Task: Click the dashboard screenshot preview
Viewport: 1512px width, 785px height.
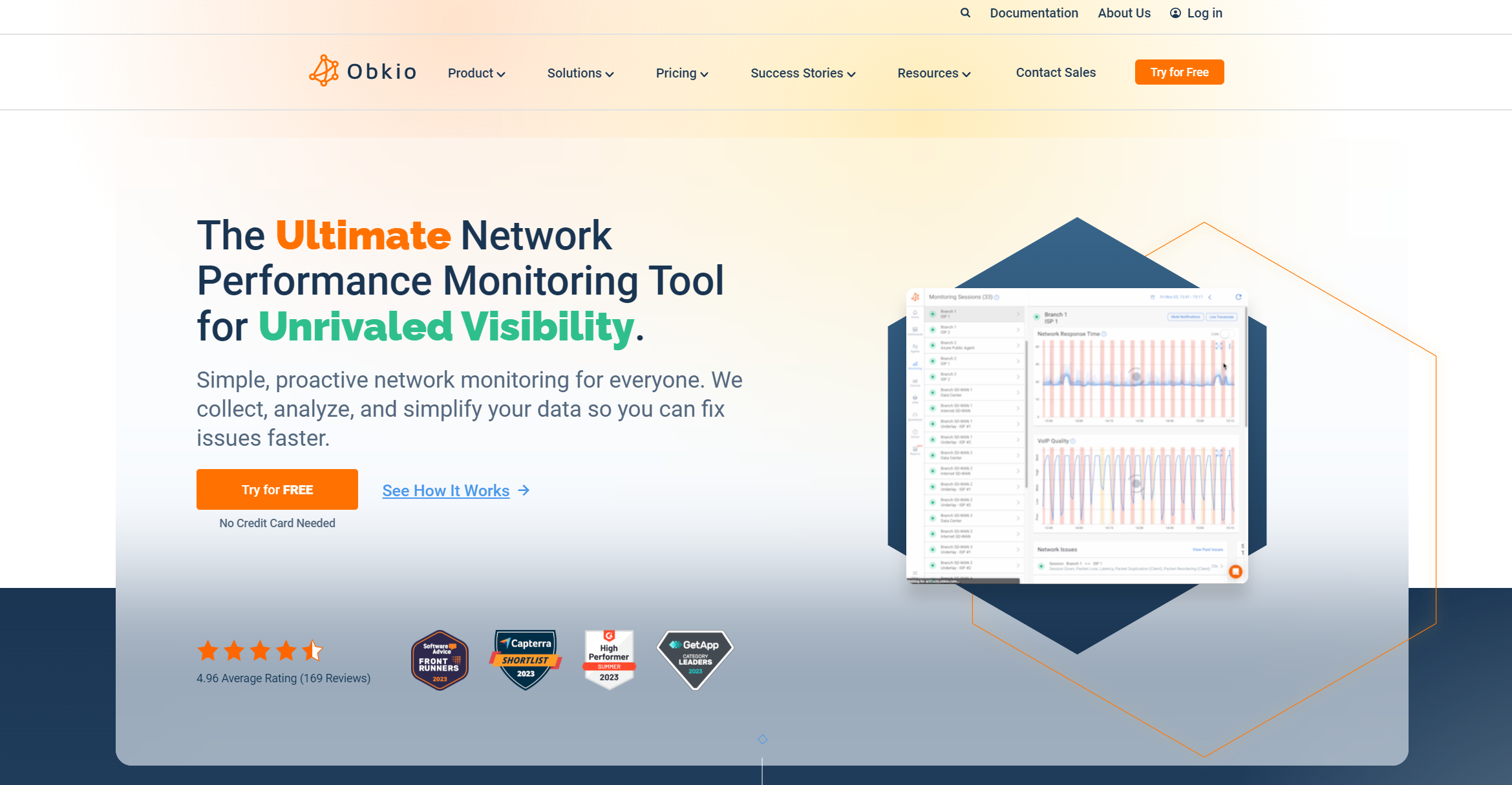Action: (1077, 436)
